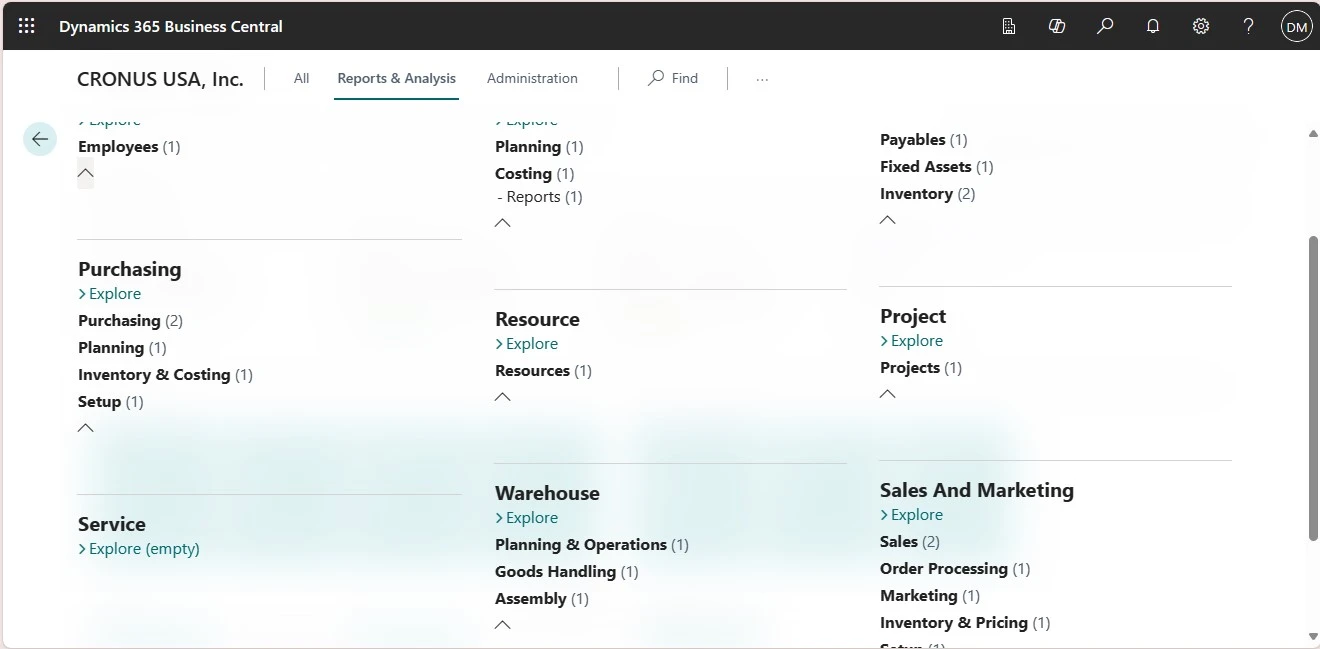Open the report document icon in header

pos(1009,27)
